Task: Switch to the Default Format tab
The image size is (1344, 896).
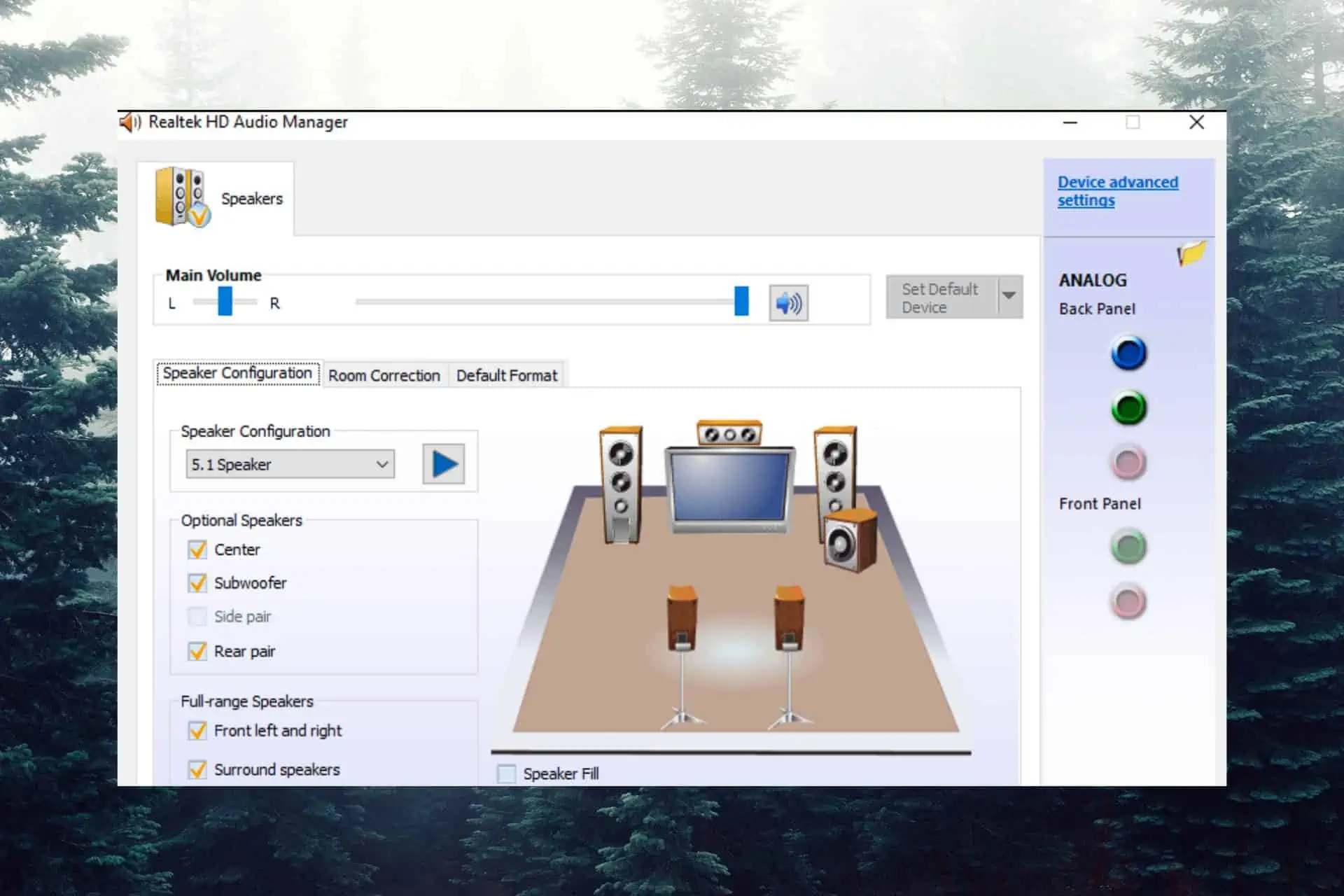Action: pyautogui.click(x=505, y=375)
